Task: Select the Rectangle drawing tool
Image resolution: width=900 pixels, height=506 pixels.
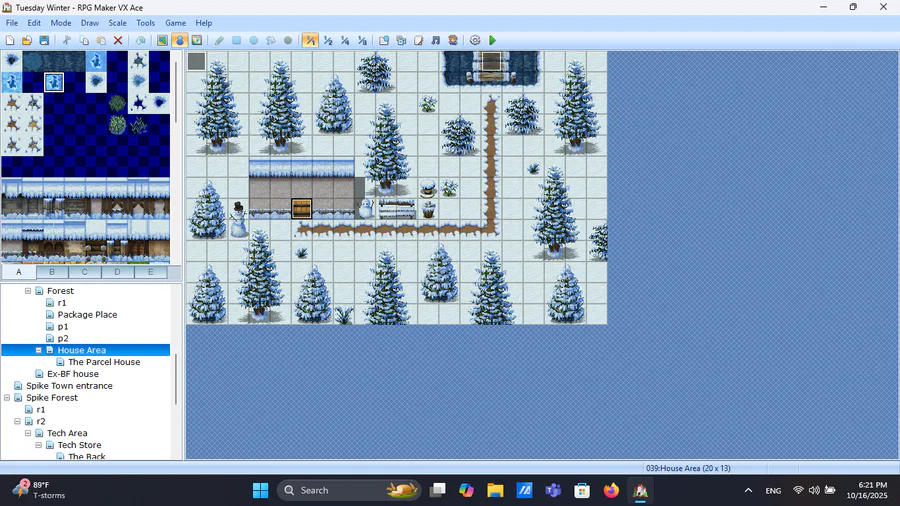Action: tap(236, 40)
